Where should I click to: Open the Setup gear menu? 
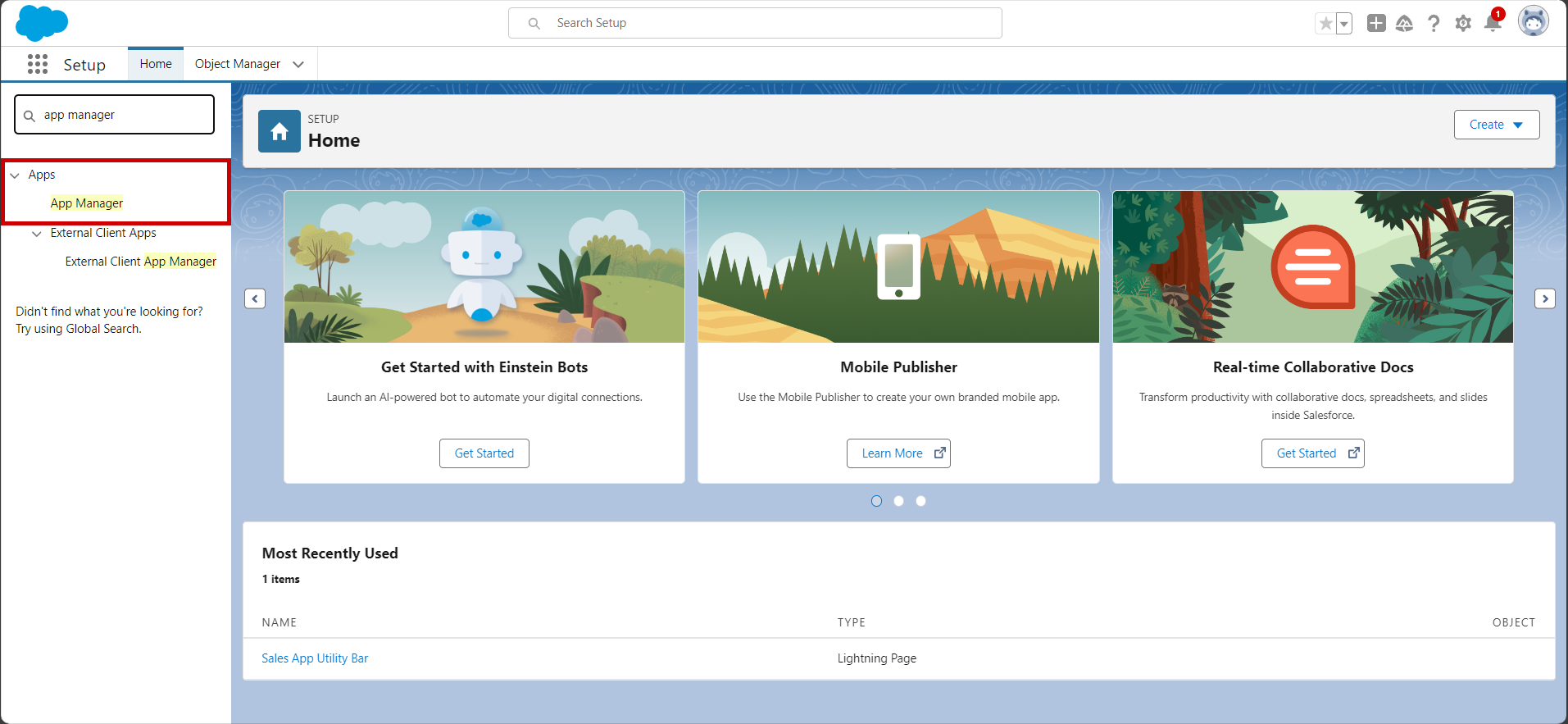tap(1463, 24)
